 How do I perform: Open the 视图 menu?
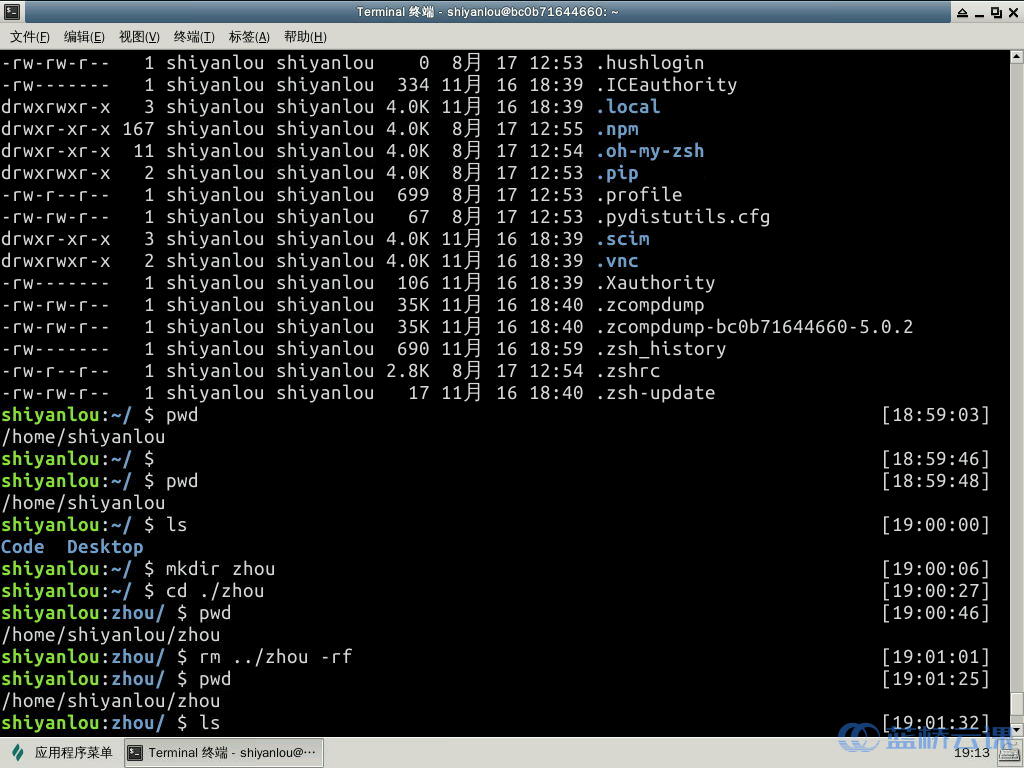[139, 36]
